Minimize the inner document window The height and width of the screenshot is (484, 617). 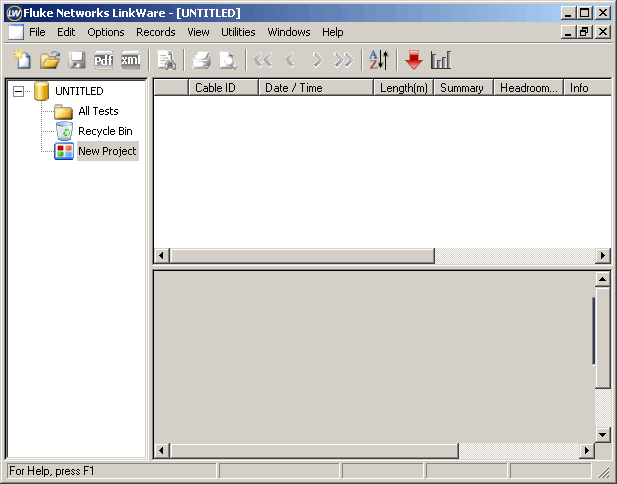[x=568, y=32]
